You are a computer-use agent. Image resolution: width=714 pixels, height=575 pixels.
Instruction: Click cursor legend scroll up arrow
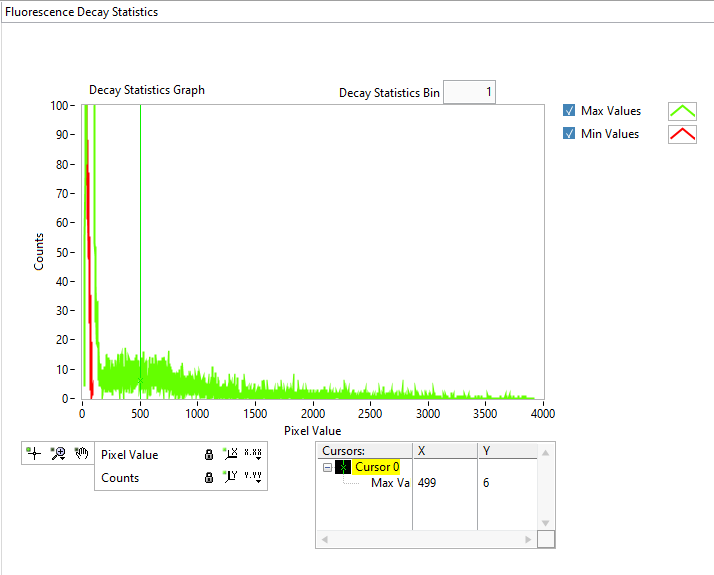click(x=546, y=453)
